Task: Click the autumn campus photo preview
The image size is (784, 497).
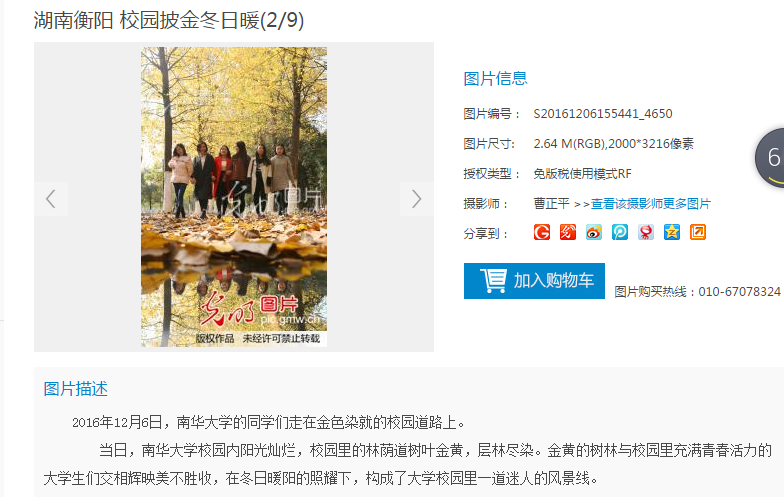Action: [234, 197]
